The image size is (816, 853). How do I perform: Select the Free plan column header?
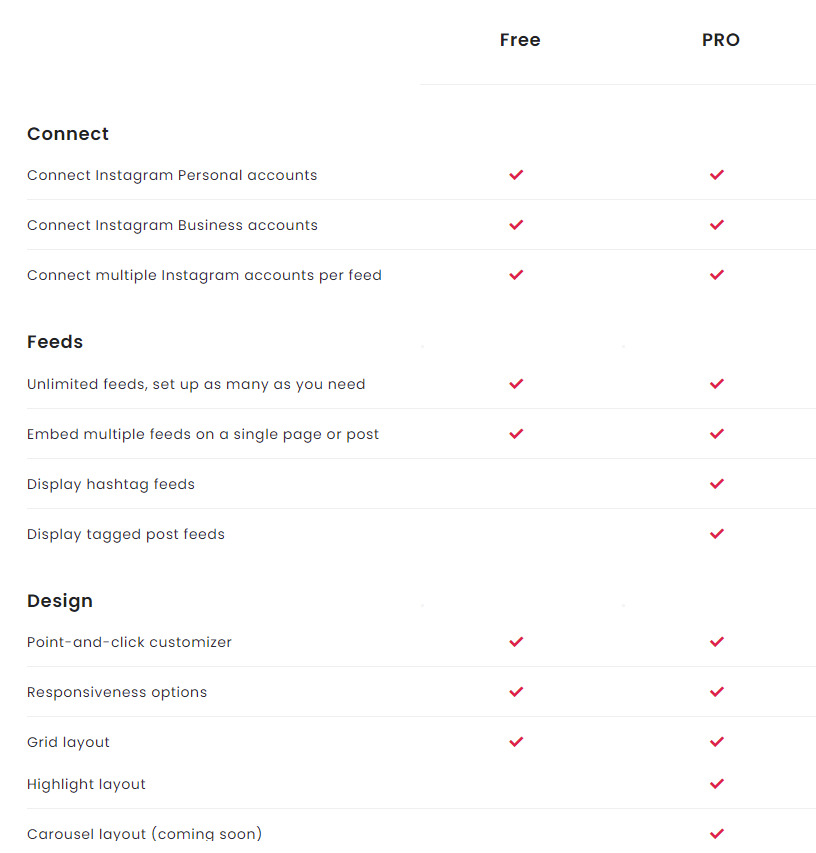[520, 40]
